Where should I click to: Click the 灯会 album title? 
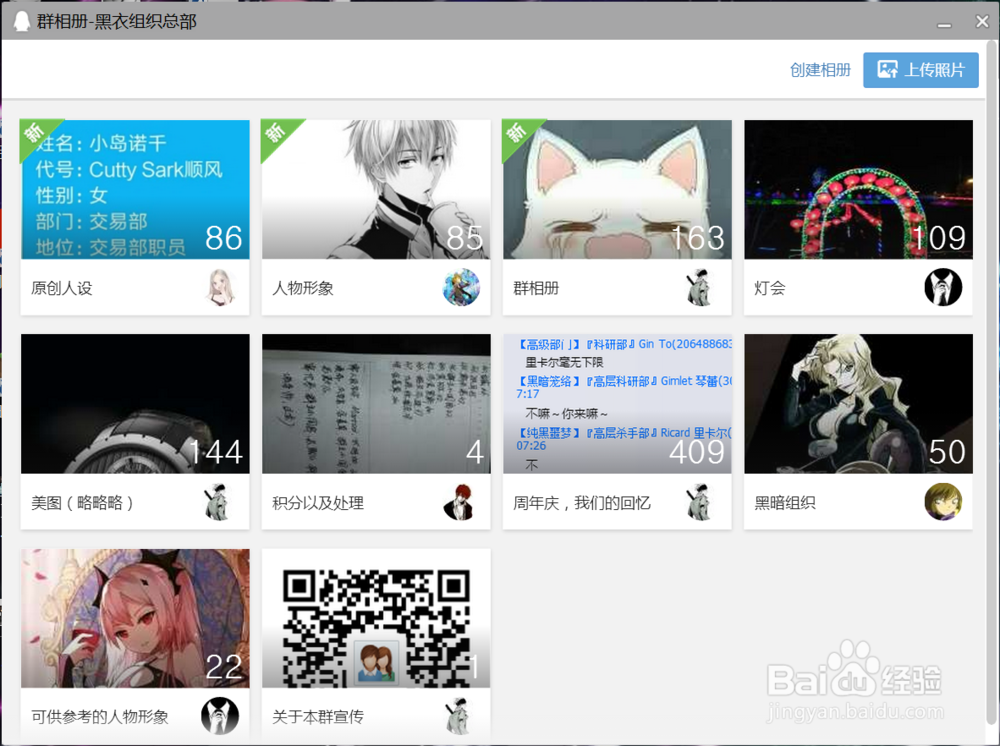point(770,288)
